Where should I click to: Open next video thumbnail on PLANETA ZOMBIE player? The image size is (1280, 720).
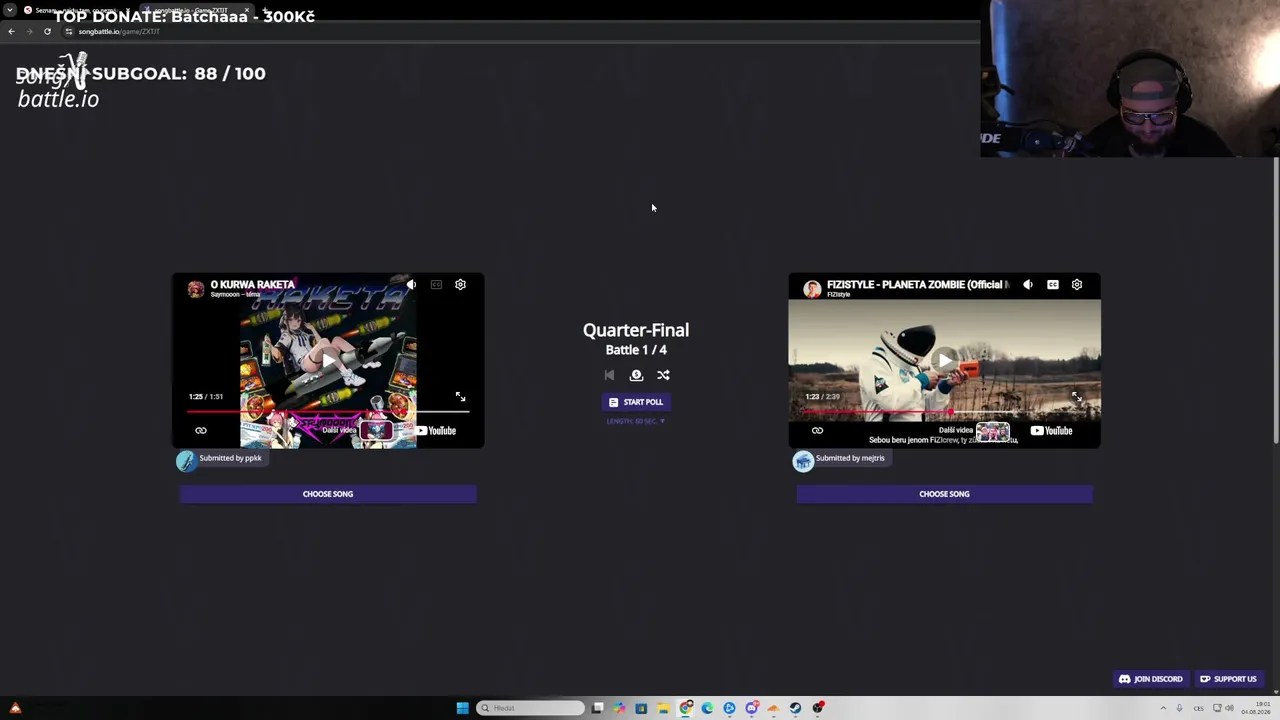click(993, 431)
